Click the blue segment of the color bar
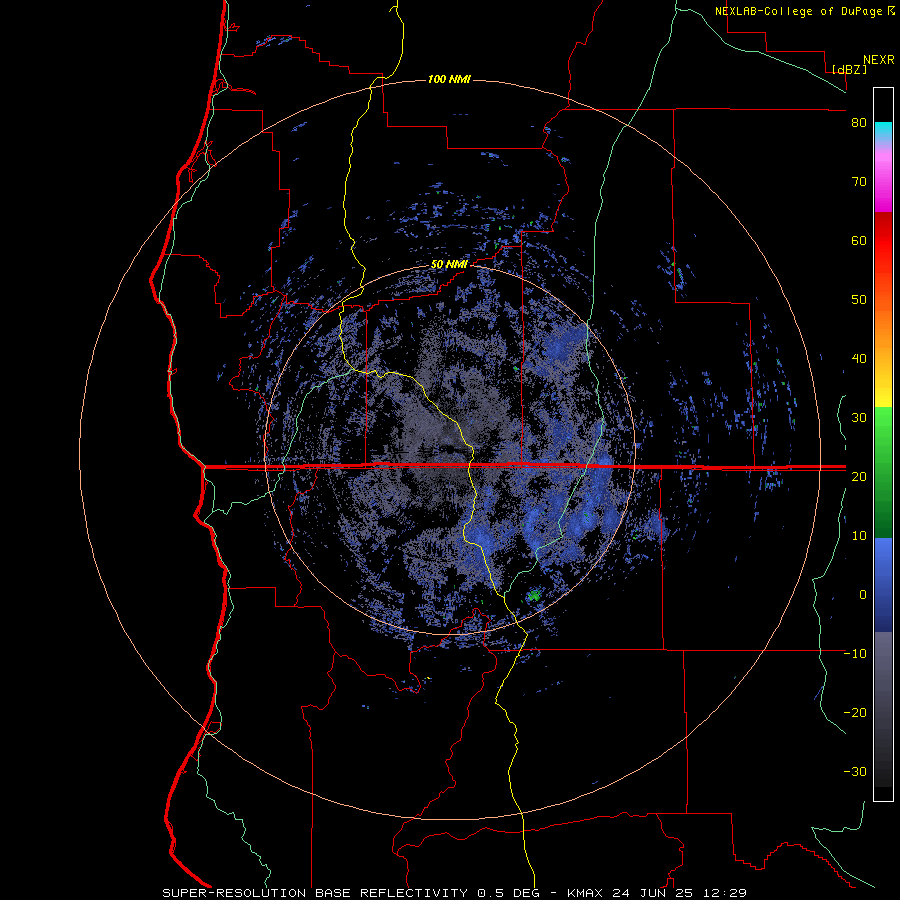The width and height of the screenshot is (900, 900). (883, 584)
